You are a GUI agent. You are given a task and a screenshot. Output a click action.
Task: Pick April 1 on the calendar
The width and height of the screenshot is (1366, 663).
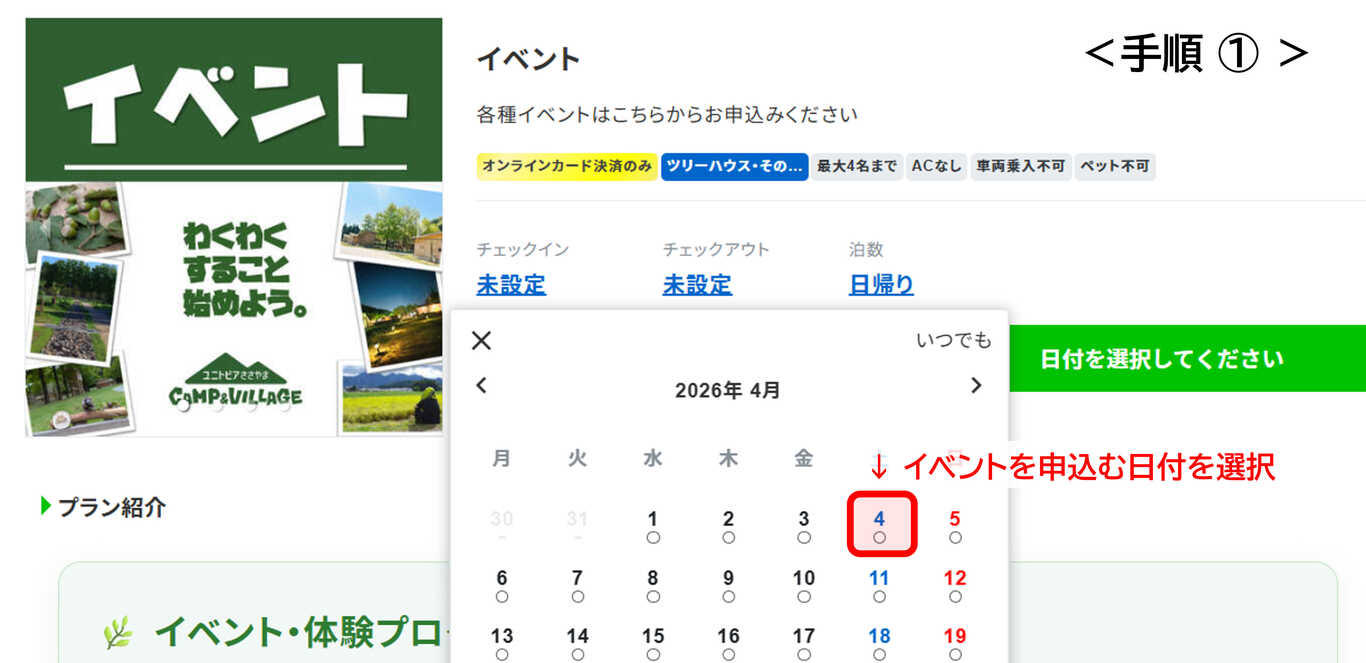point(653,525)
